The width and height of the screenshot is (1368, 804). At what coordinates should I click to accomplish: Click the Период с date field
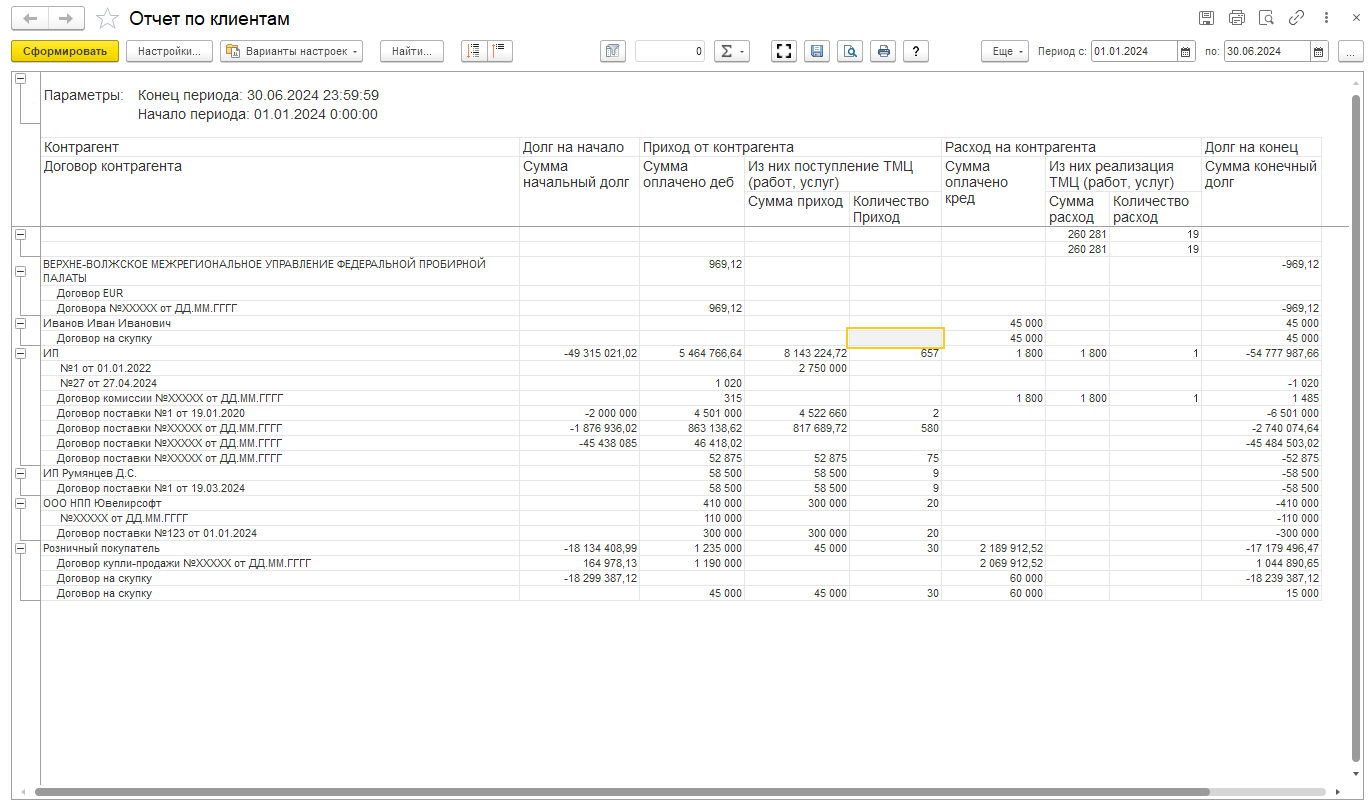coord(1133,51)
